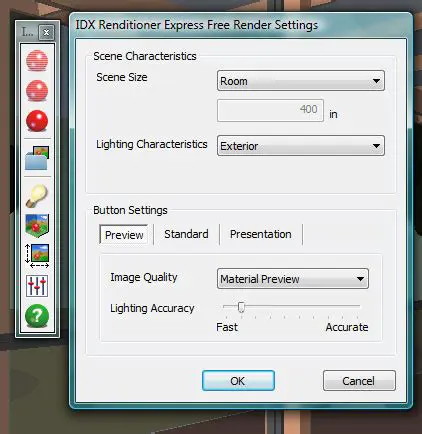Click the solid red Presentation render sphere
422x434 pixels.
(x=37, y=121)
